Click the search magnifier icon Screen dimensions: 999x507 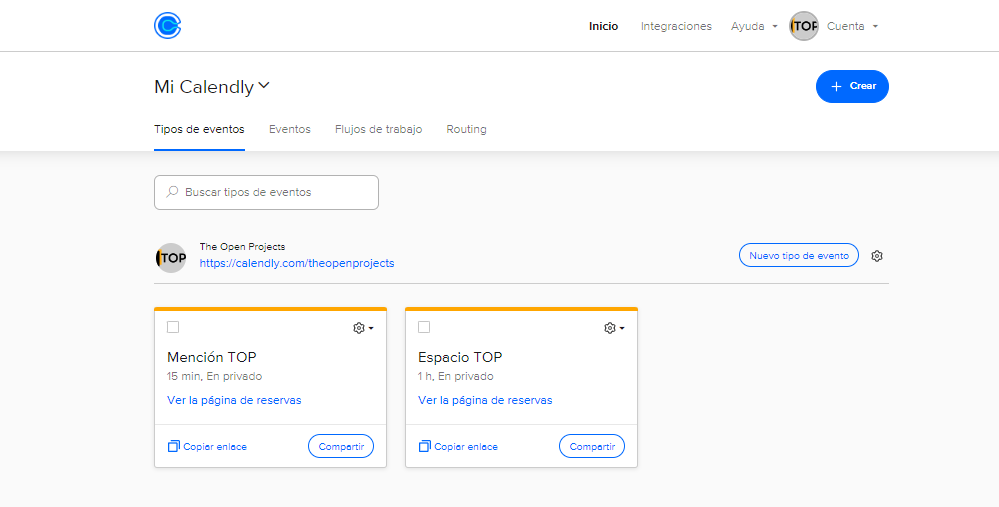pyautogui.click(x=172, y=192)
